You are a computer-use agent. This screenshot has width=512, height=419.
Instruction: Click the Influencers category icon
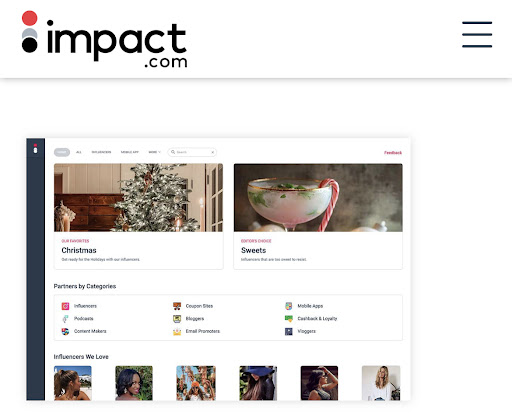pyautogui.click(x=65, y=306)
